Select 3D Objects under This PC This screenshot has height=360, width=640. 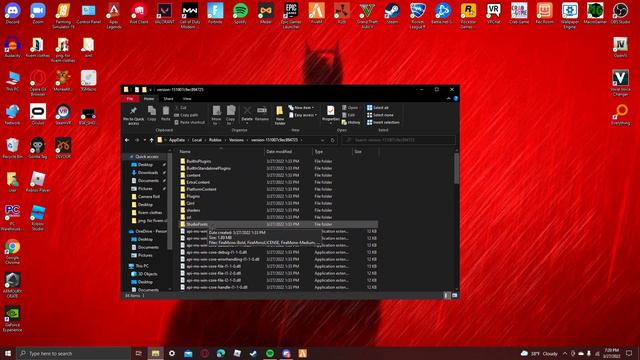coord(147,274)
